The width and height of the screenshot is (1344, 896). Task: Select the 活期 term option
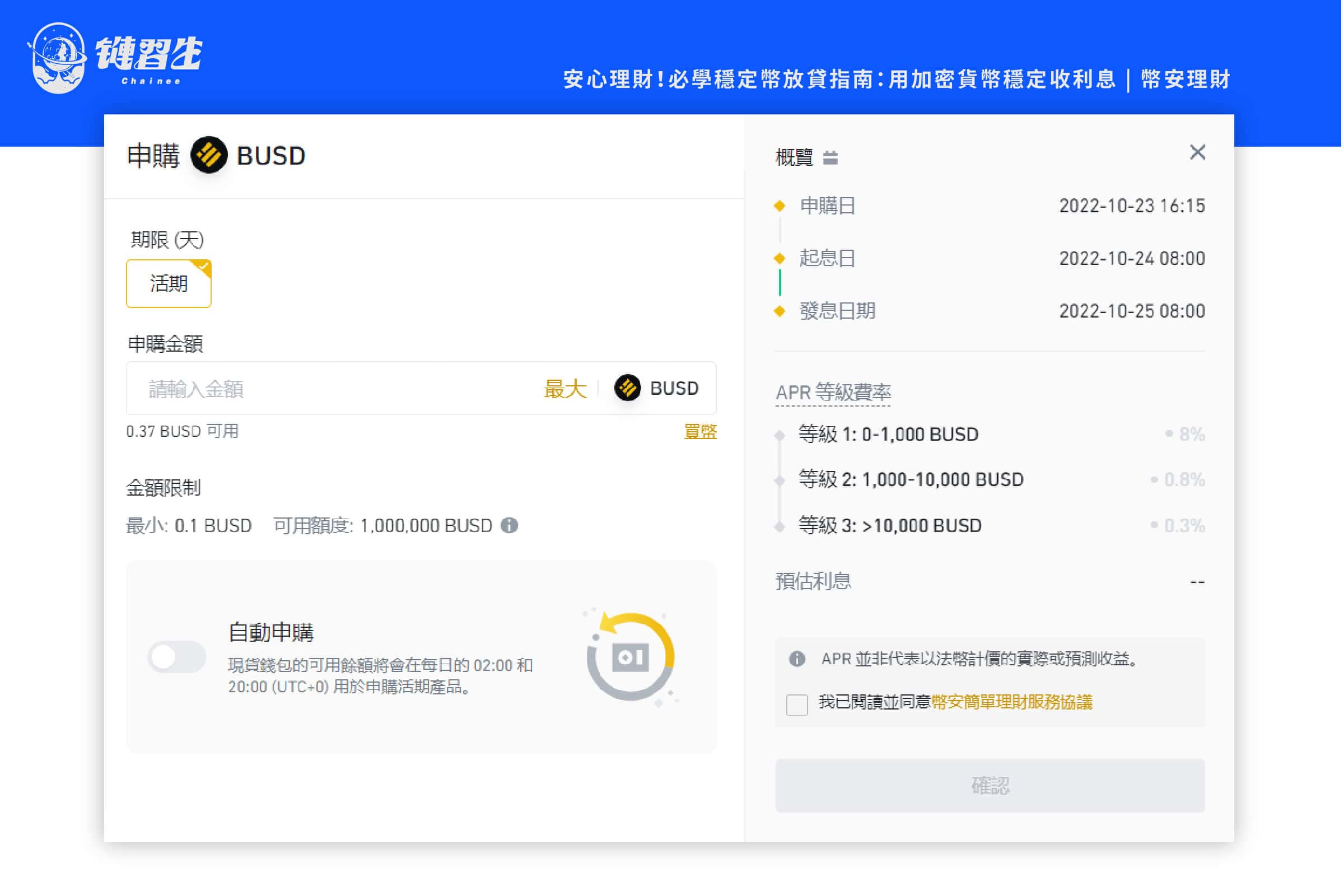click(169, 284)
